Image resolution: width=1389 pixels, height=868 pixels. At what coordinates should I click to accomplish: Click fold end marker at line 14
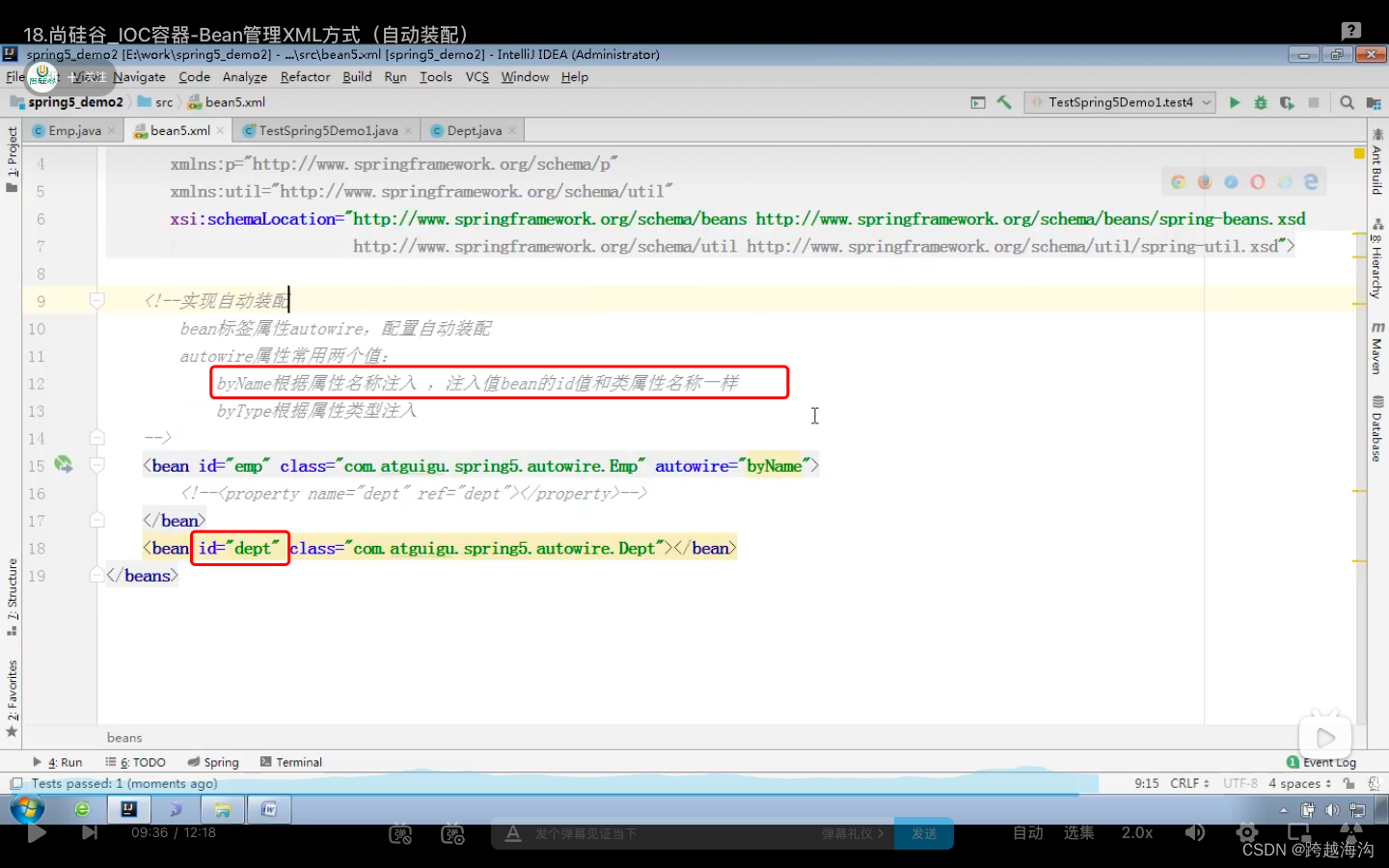point(96,438)
